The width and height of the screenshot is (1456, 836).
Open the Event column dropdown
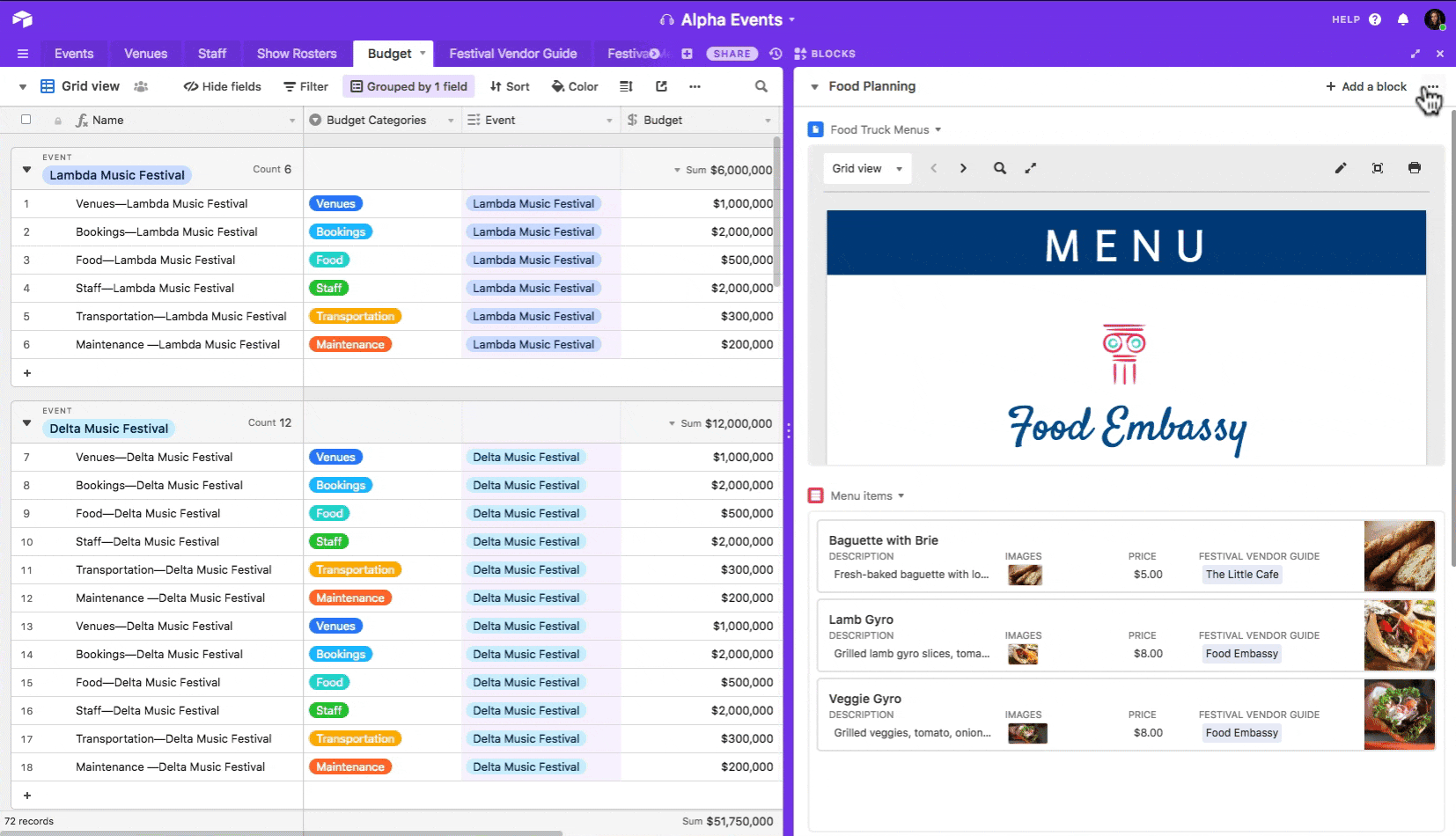click(609, 121)
